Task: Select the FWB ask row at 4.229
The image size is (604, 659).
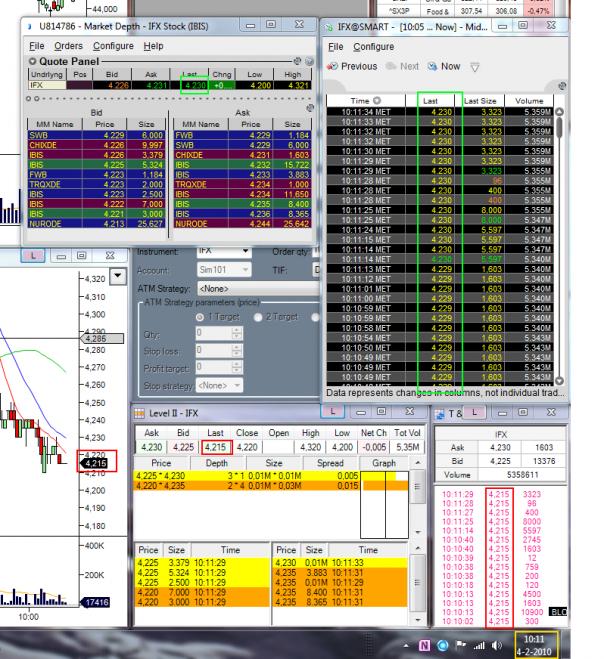Action: [243, 135]
